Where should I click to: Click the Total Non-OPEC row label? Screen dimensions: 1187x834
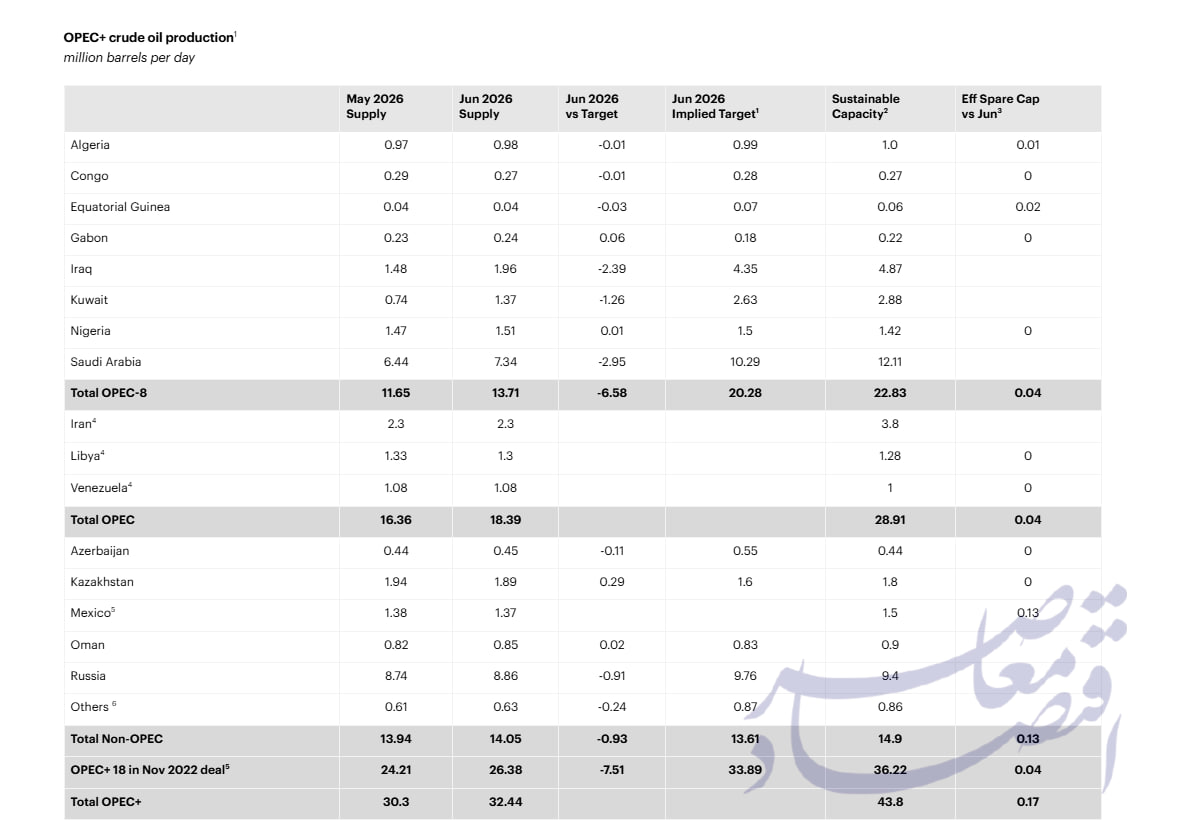pos(117,739)
